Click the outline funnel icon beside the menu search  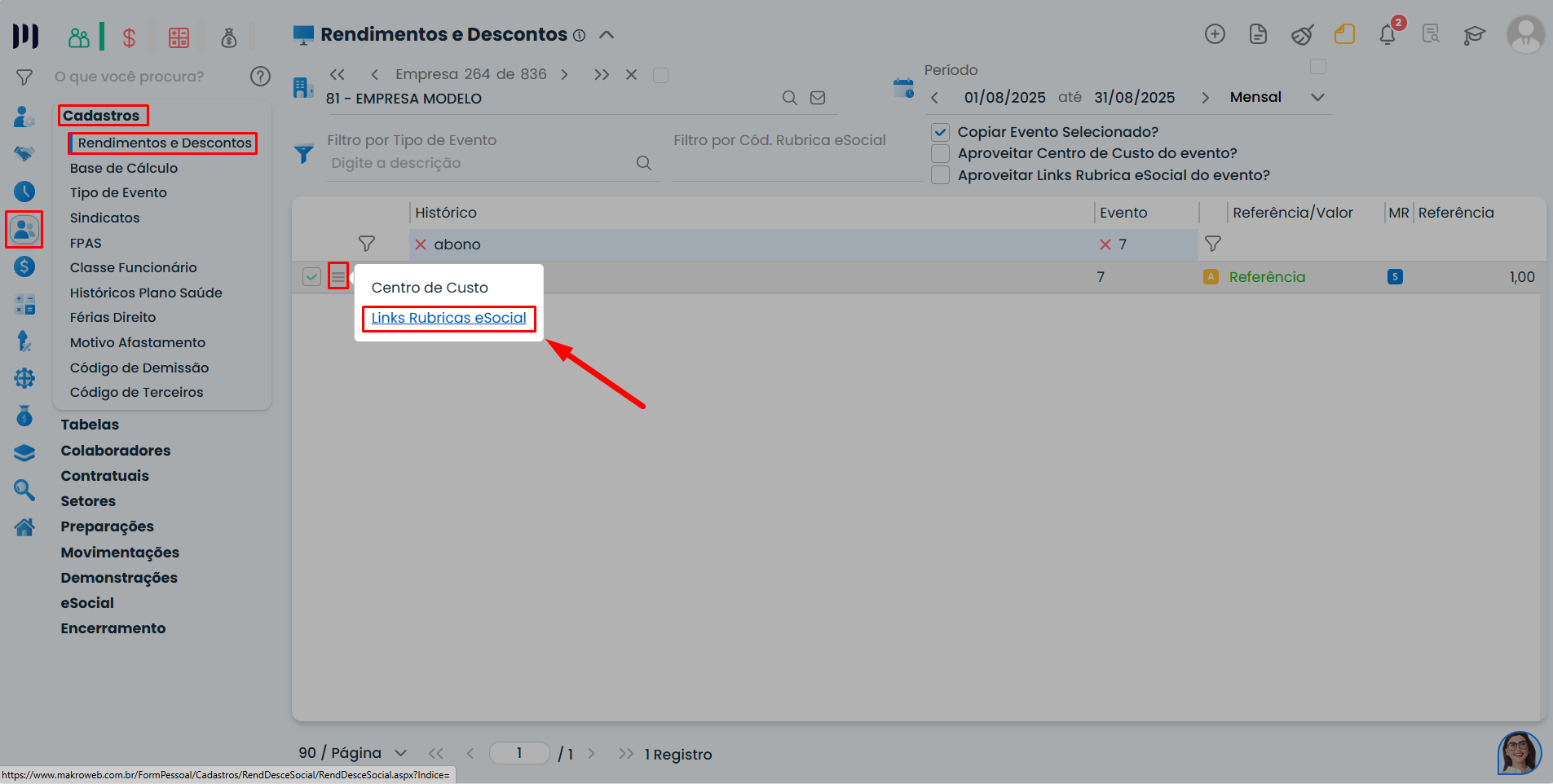[x=24, y=77]
